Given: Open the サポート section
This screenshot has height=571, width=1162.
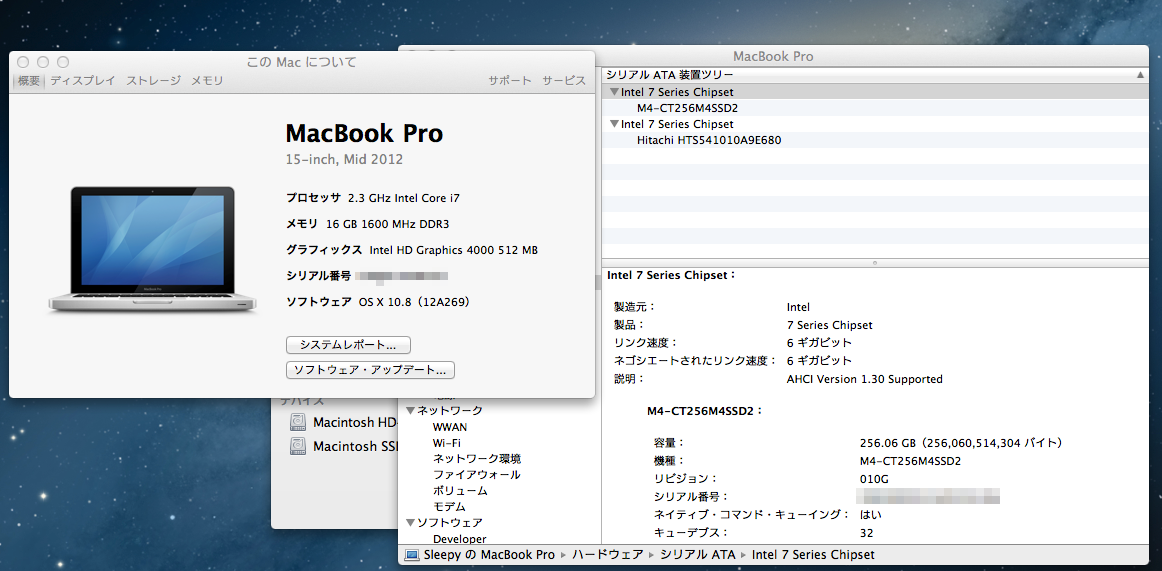Looking at the screenshot, I should tap(509, 81).
